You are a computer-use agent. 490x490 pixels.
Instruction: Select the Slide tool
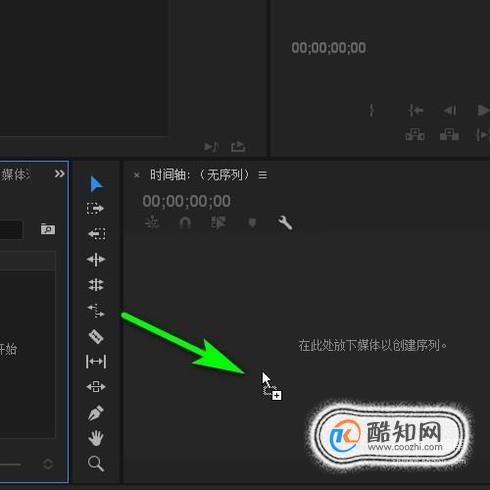96,387
